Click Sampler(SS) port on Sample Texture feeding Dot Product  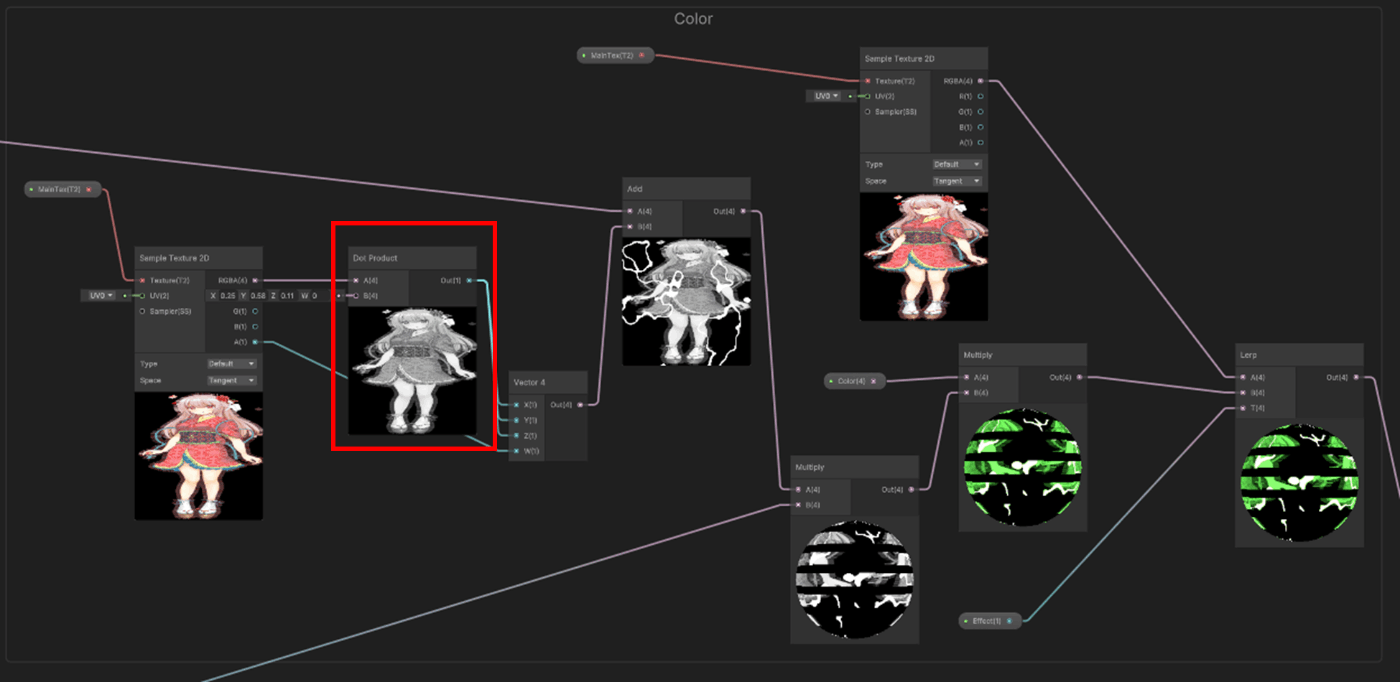point(142,311)
